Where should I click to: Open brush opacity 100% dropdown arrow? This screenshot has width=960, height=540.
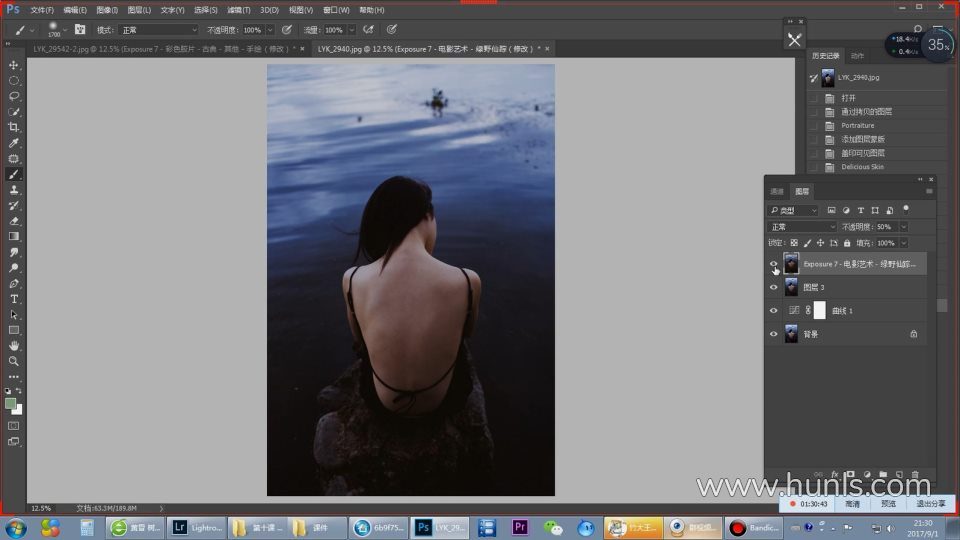click(x=270, y=29)
